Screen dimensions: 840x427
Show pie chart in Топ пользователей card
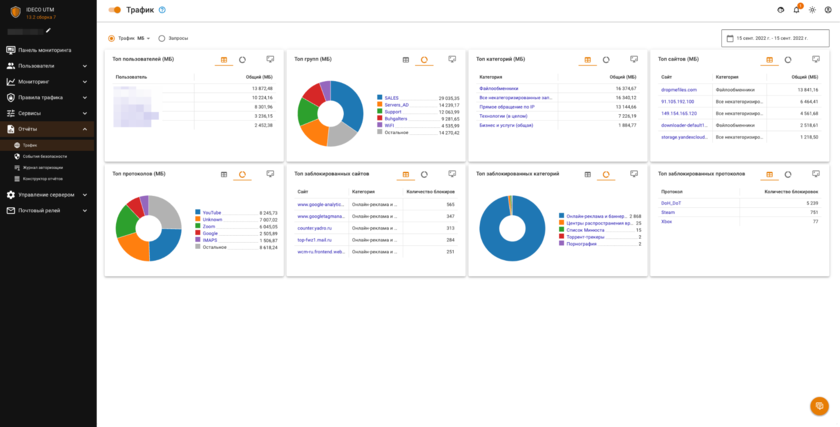click(243, 60)
